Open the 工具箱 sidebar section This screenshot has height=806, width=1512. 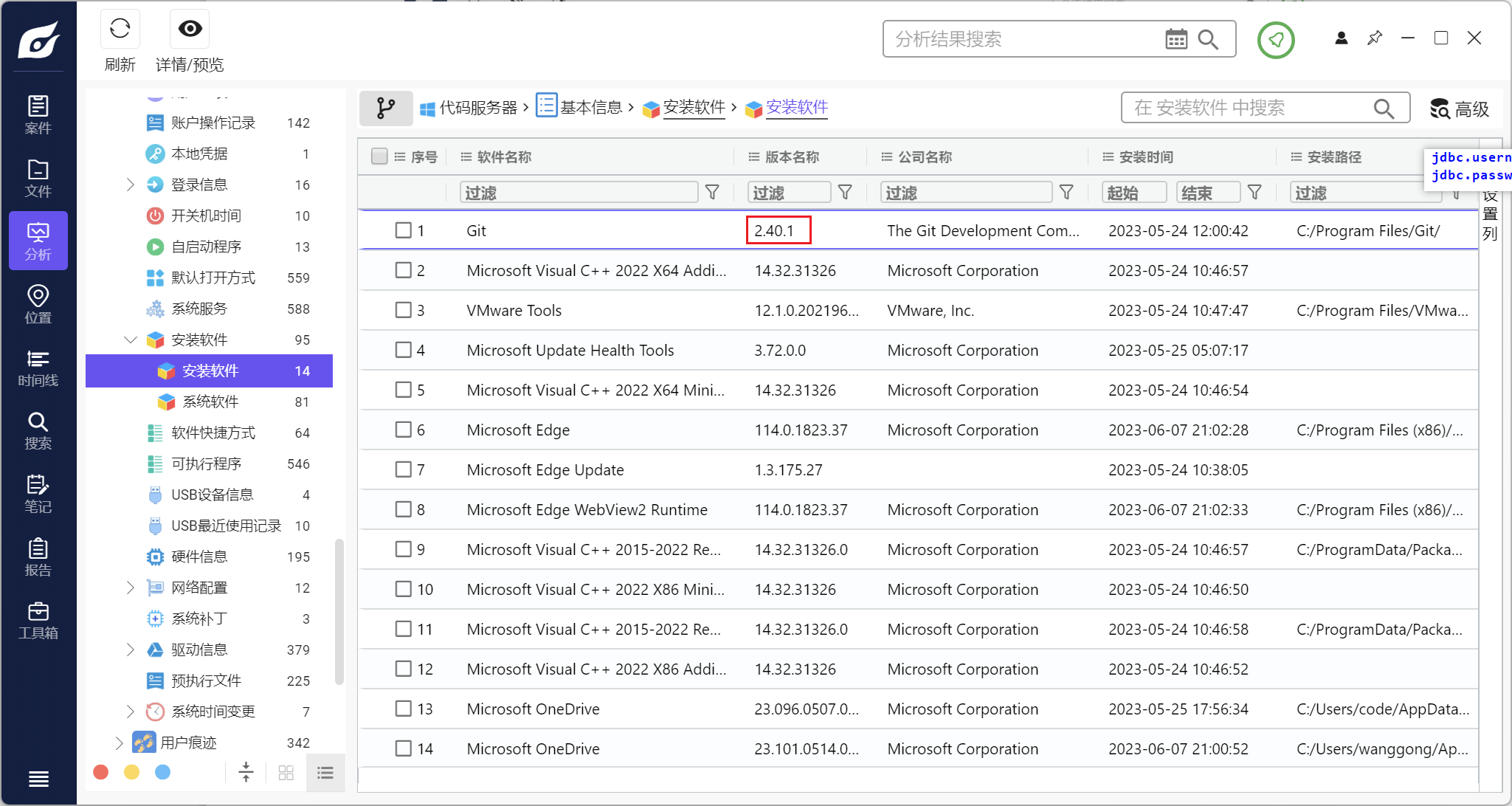(38, 619)
